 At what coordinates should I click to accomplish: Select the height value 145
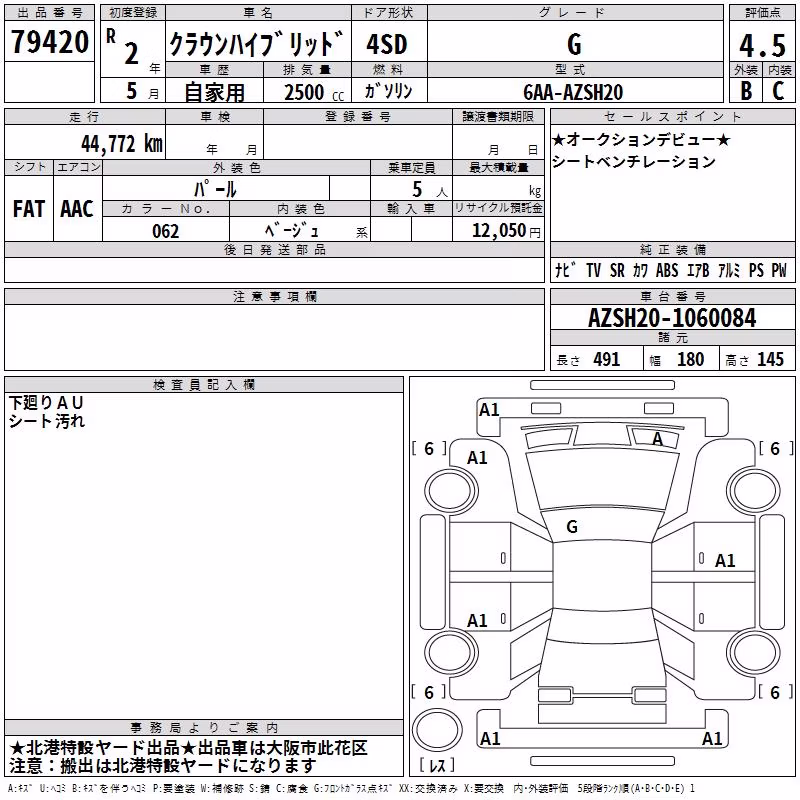click(770, 359)
